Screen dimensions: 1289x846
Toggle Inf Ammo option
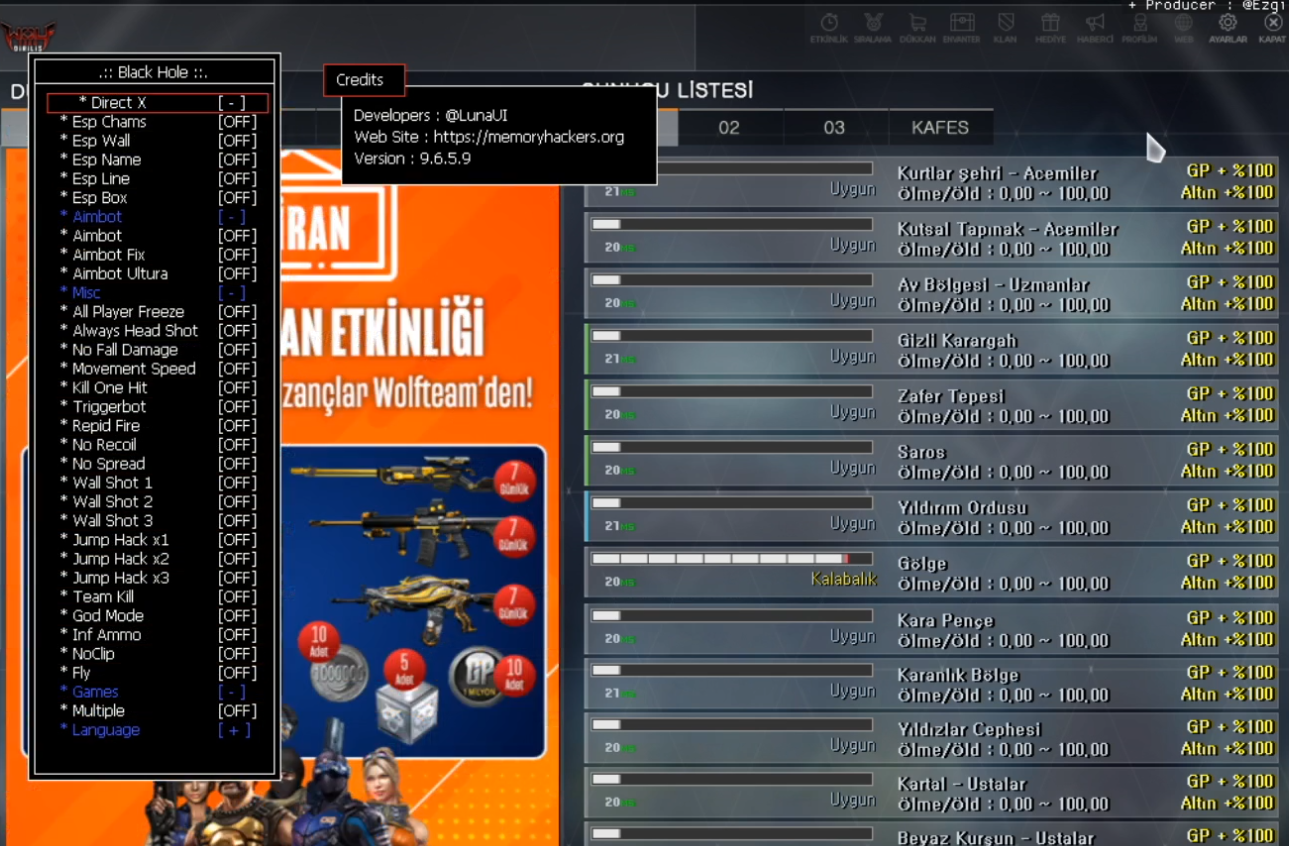(x=157, y=635)
